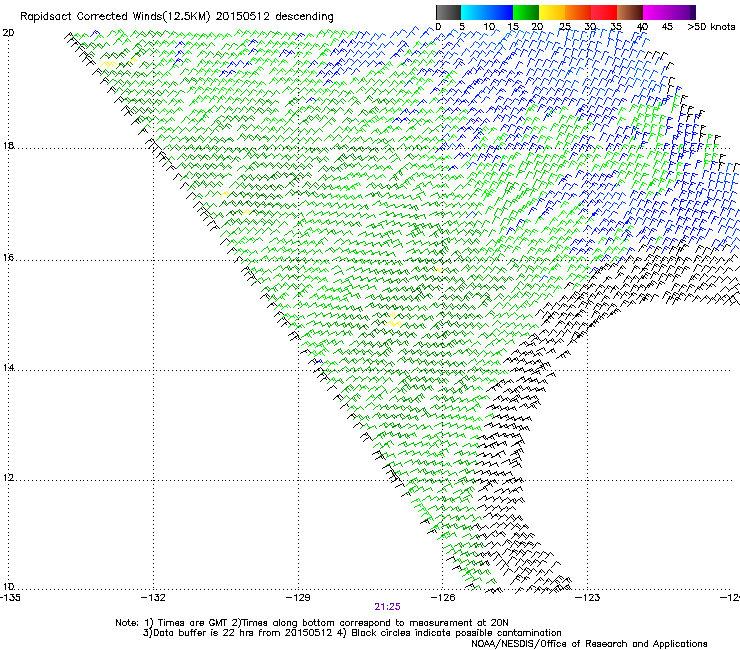Click the NOAA/NESDIS credit text
Viewport: 740px width, 650px height.
point(589,644)
